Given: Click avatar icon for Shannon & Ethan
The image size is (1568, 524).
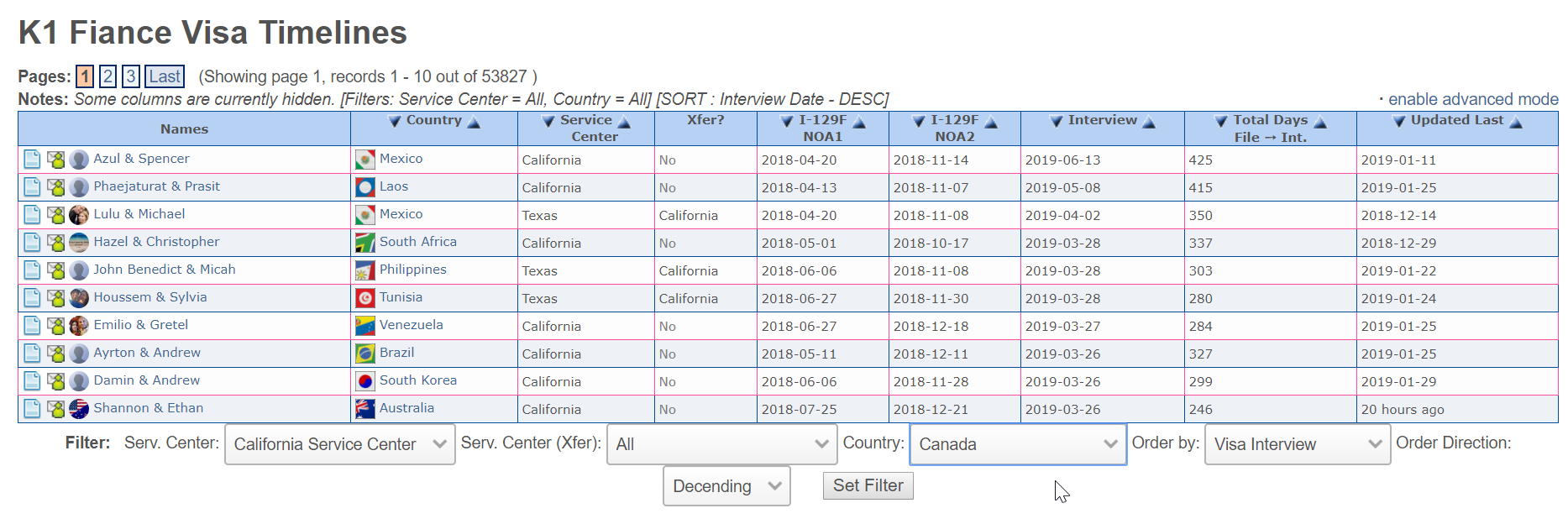Looking at the screenshot, I should tap(79, 409).
